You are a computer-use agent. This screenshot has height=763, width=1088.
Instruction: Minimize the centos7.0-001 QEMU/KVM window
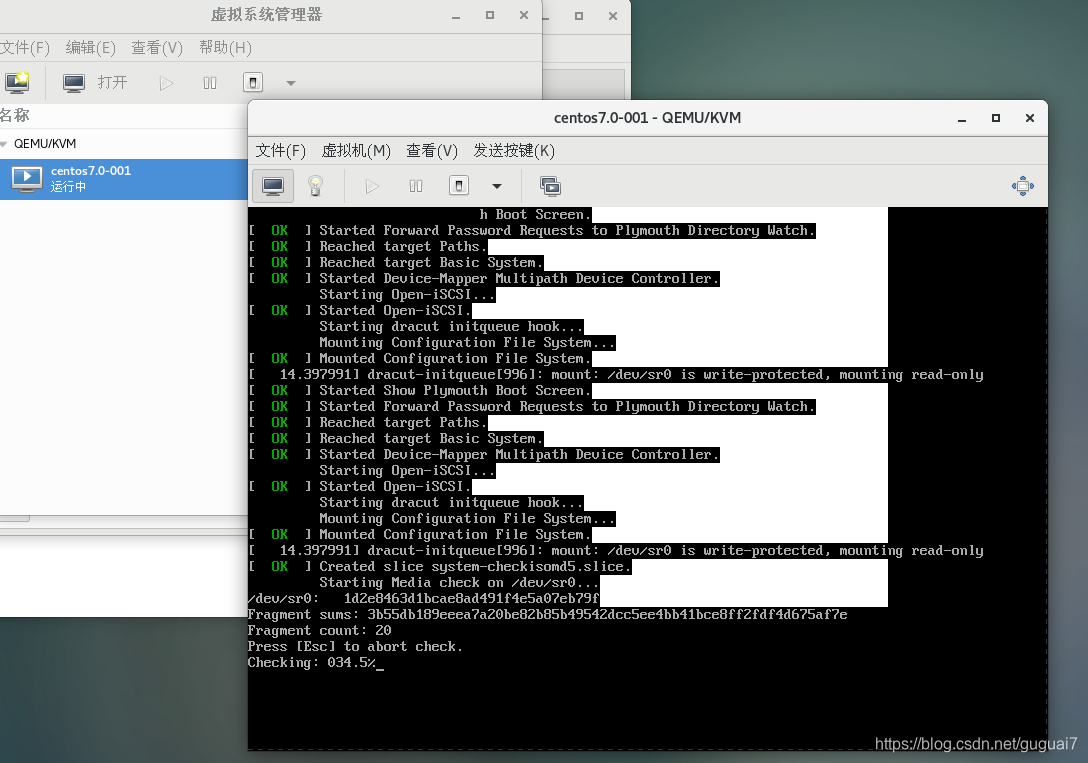[x=962, y=119]
